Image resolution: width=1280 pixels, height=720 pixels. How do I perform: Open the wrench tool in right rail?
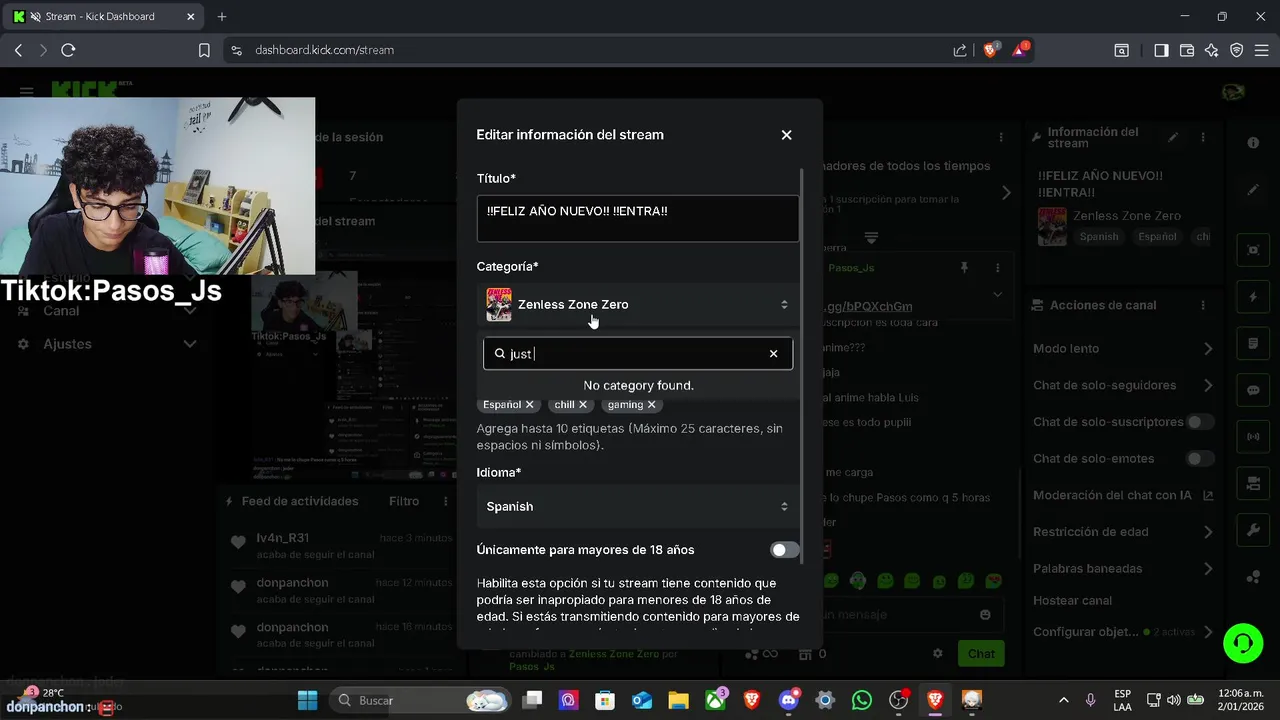1253,530
